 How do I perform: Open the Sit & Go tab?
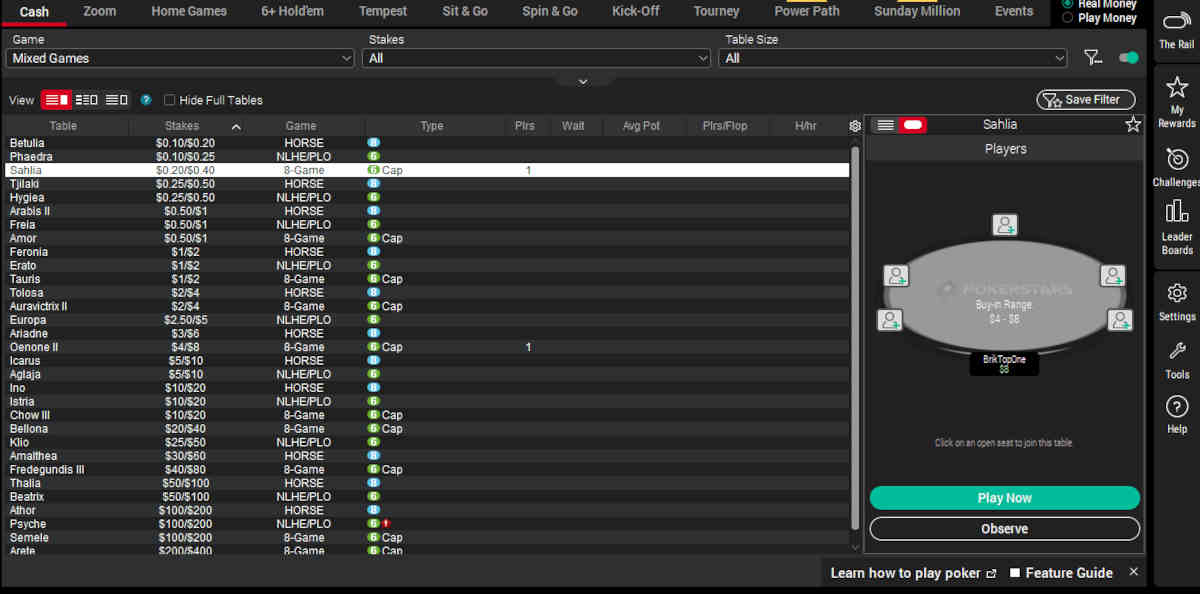465,11
